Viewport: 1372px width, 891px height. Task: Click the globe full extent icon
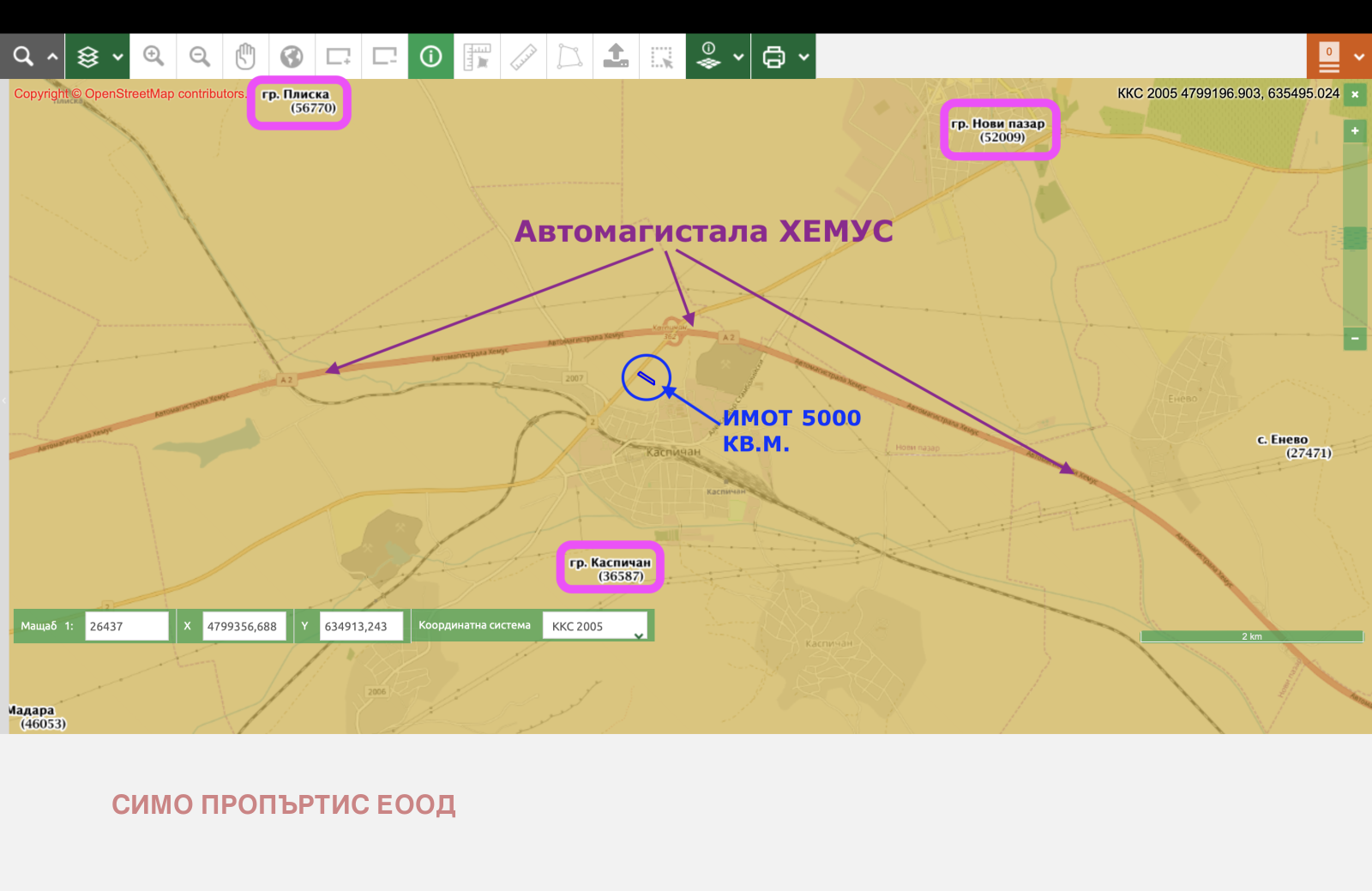[292, 57]
